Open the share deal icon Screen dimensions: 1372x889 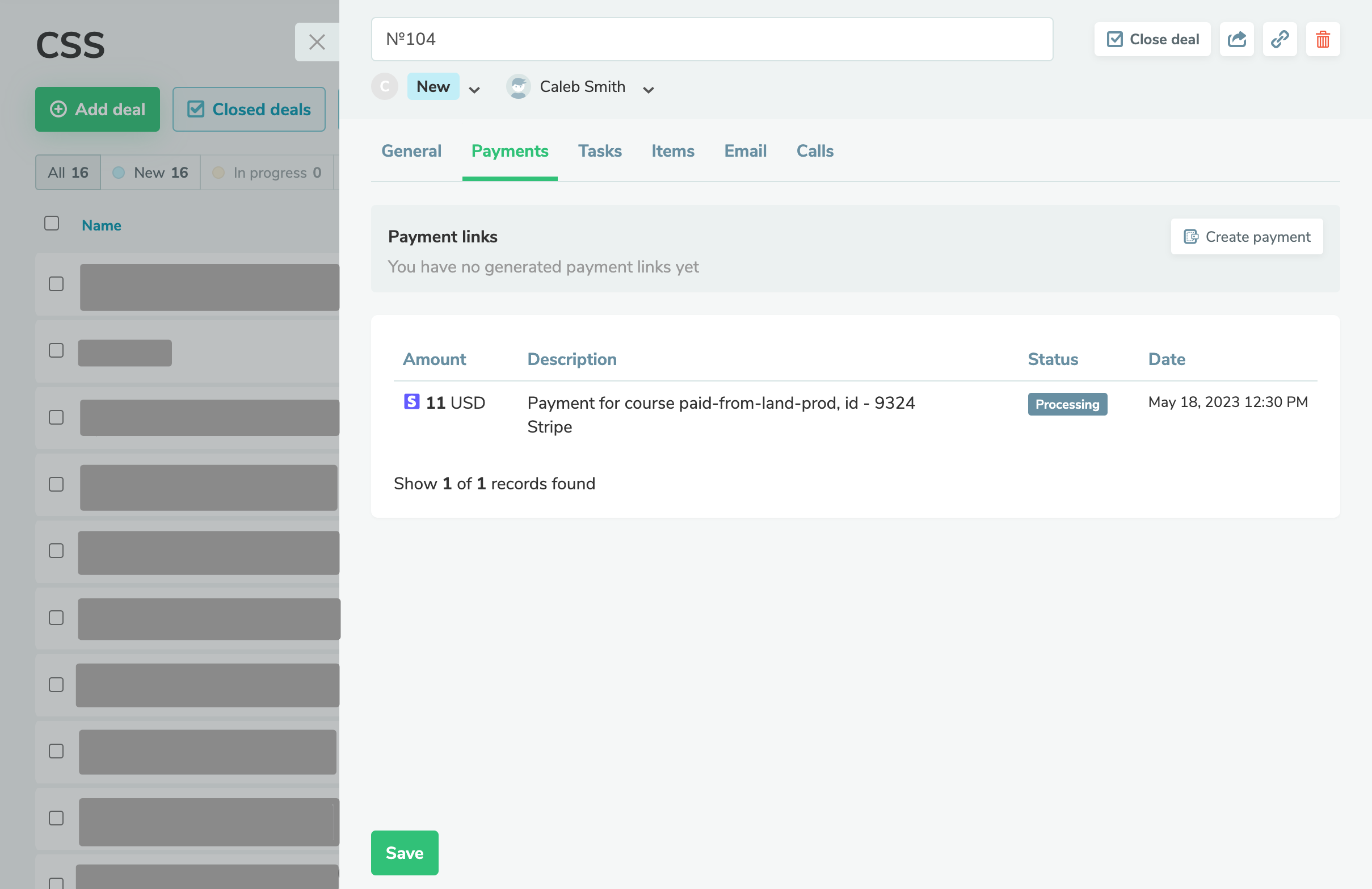point(1236,39)
